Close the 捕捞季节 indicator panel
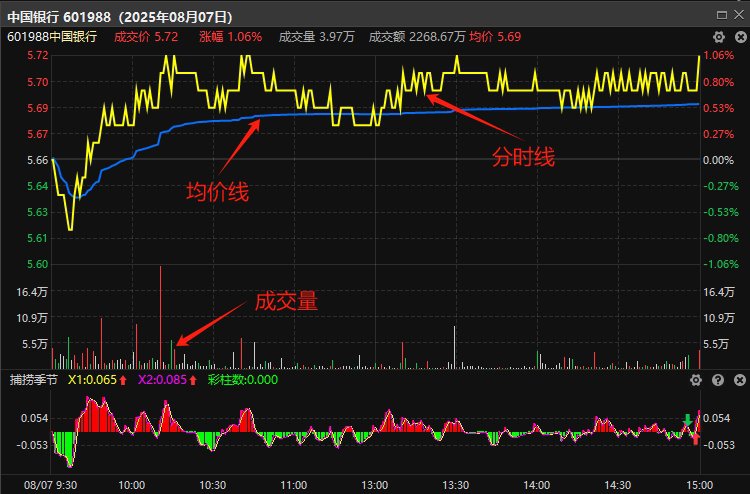750x494 pixels. point(738,380)
